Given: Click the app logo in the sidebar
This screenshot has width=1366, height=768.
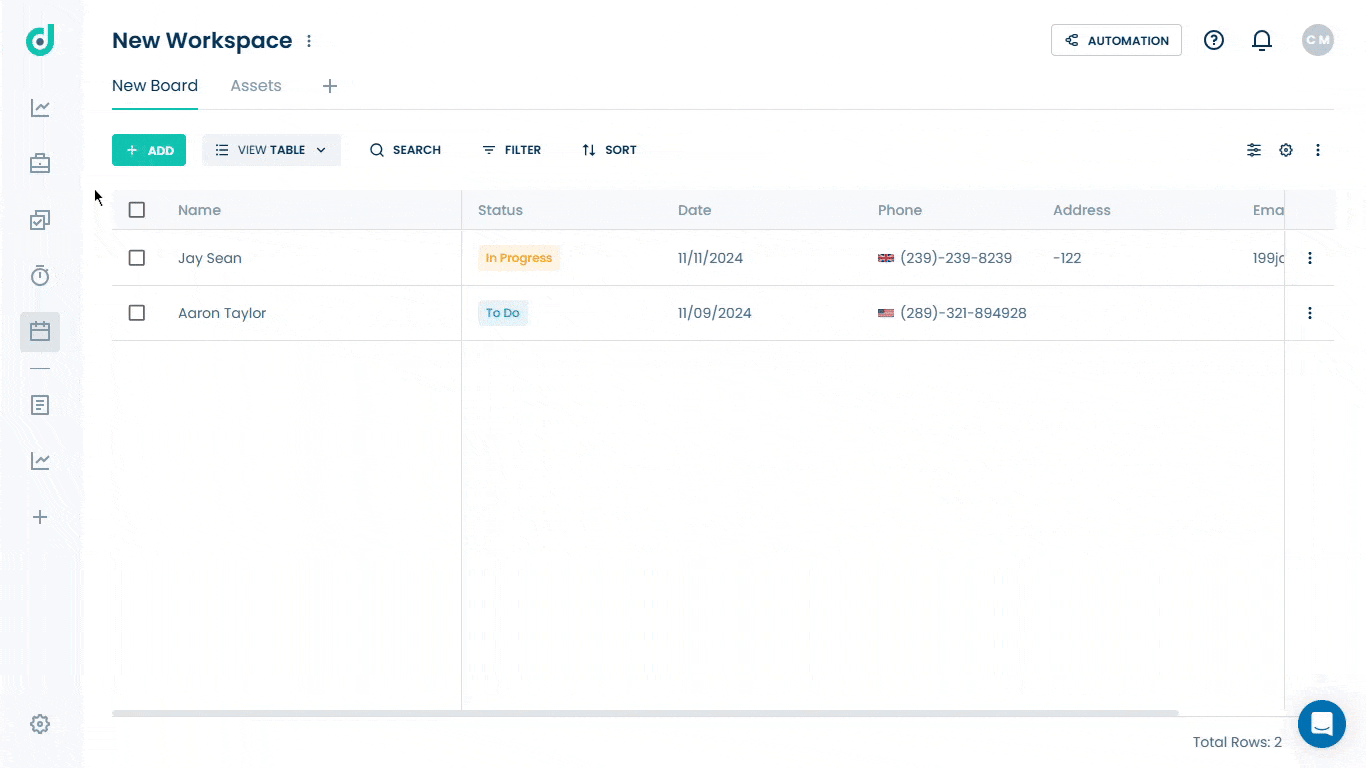Looking at the screenshot, I should (40, 40).
